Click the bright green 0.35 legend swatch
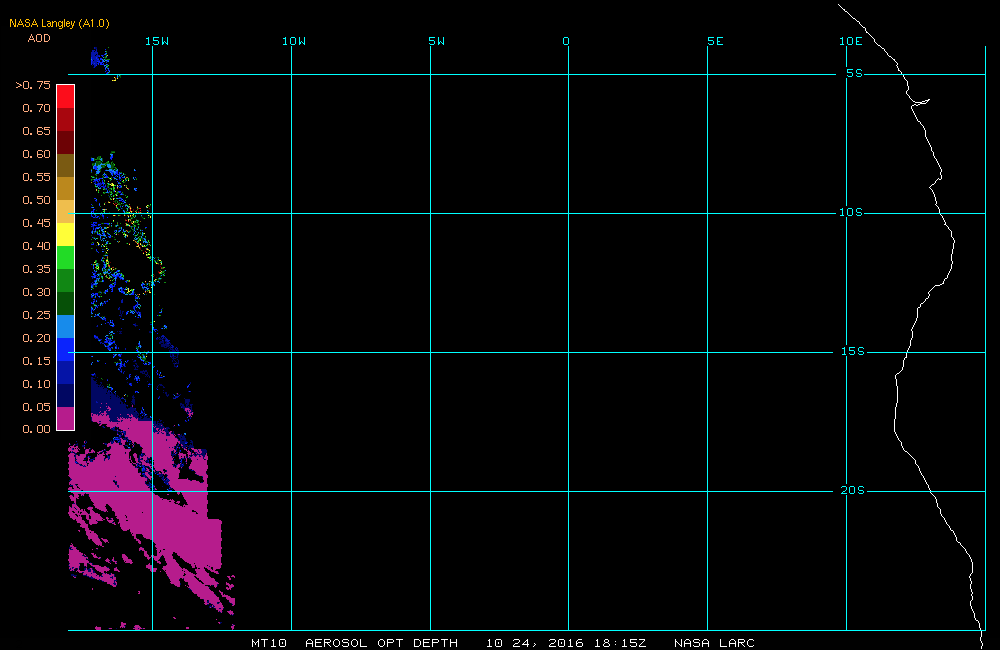The height and width of the screenshot is (650, 1000). 66,257
